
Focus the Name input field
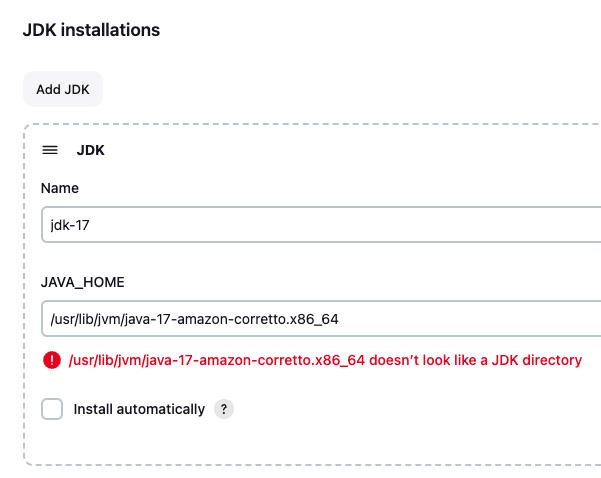point(321,225)
